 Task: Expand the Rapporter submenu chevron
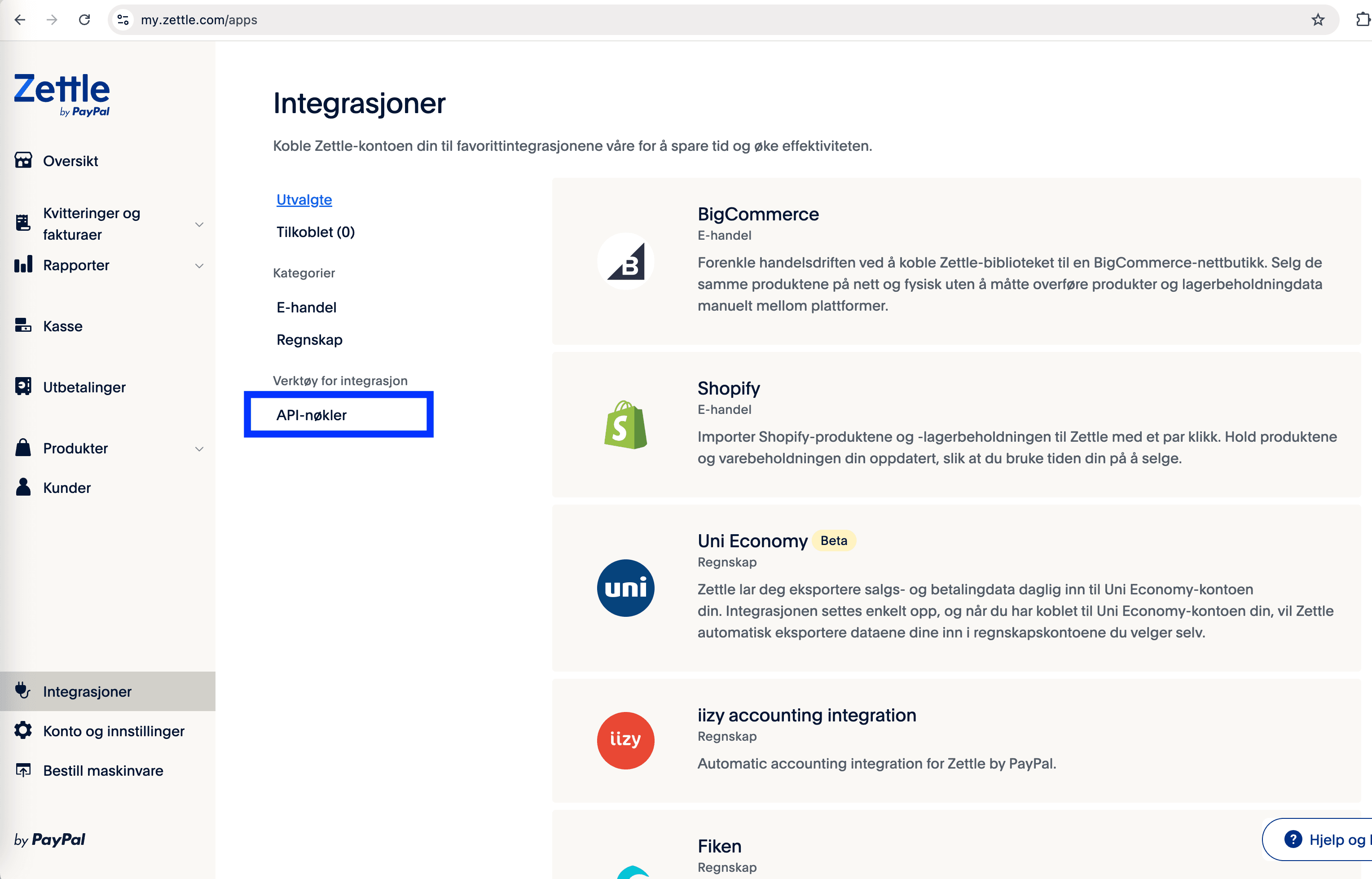(x=199, y=265)
